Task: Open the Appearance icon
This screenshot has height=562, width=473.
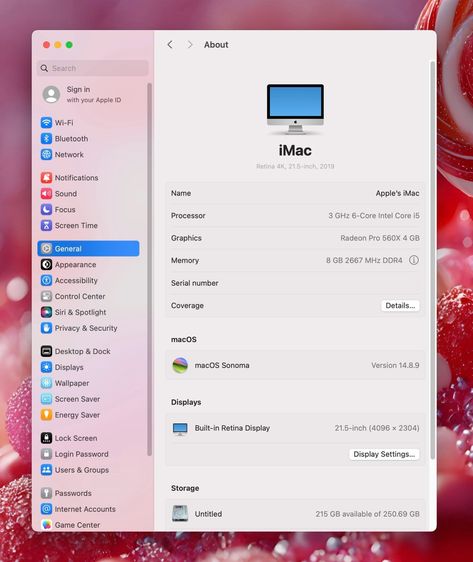Action: tap(46, 265)
